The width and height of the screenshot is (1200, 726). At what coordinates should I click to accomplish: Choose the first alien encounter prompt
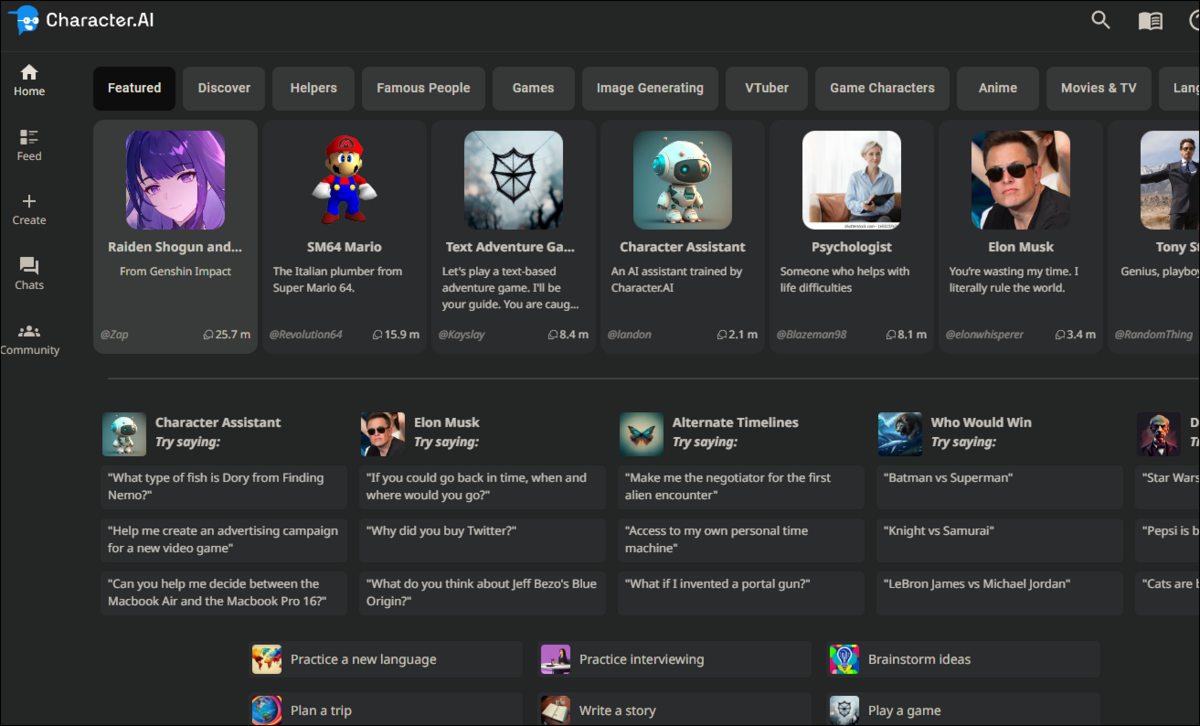pyautogui.click(x=741, y=487)
